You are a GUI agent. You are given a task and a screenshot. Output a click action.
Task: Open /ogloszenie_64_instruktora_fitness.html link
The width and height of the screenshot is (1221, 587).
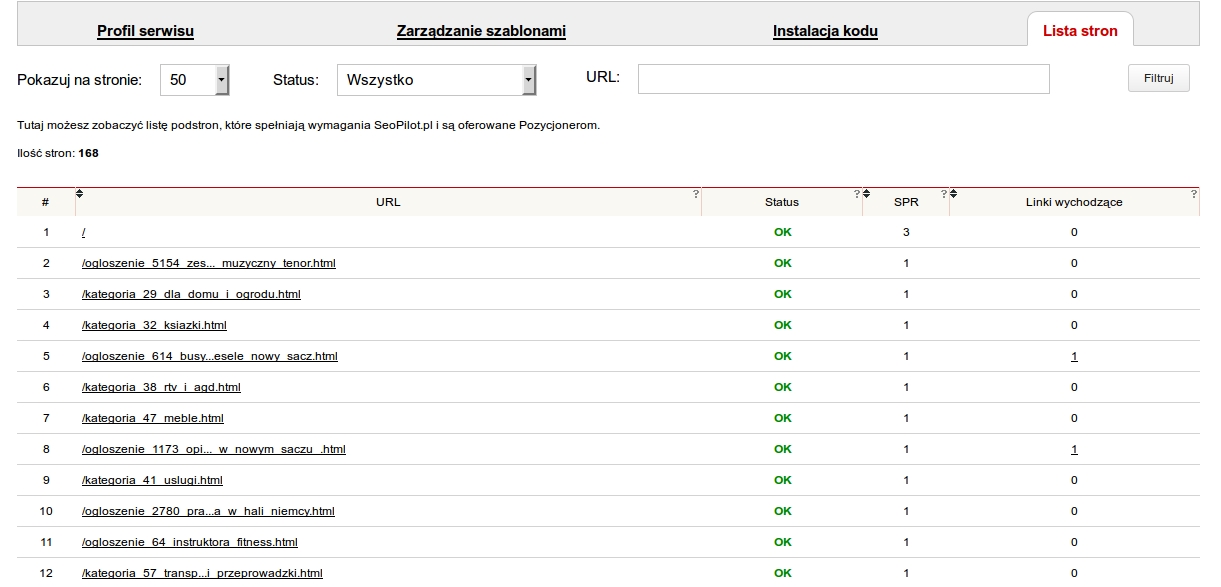point(189,542)
